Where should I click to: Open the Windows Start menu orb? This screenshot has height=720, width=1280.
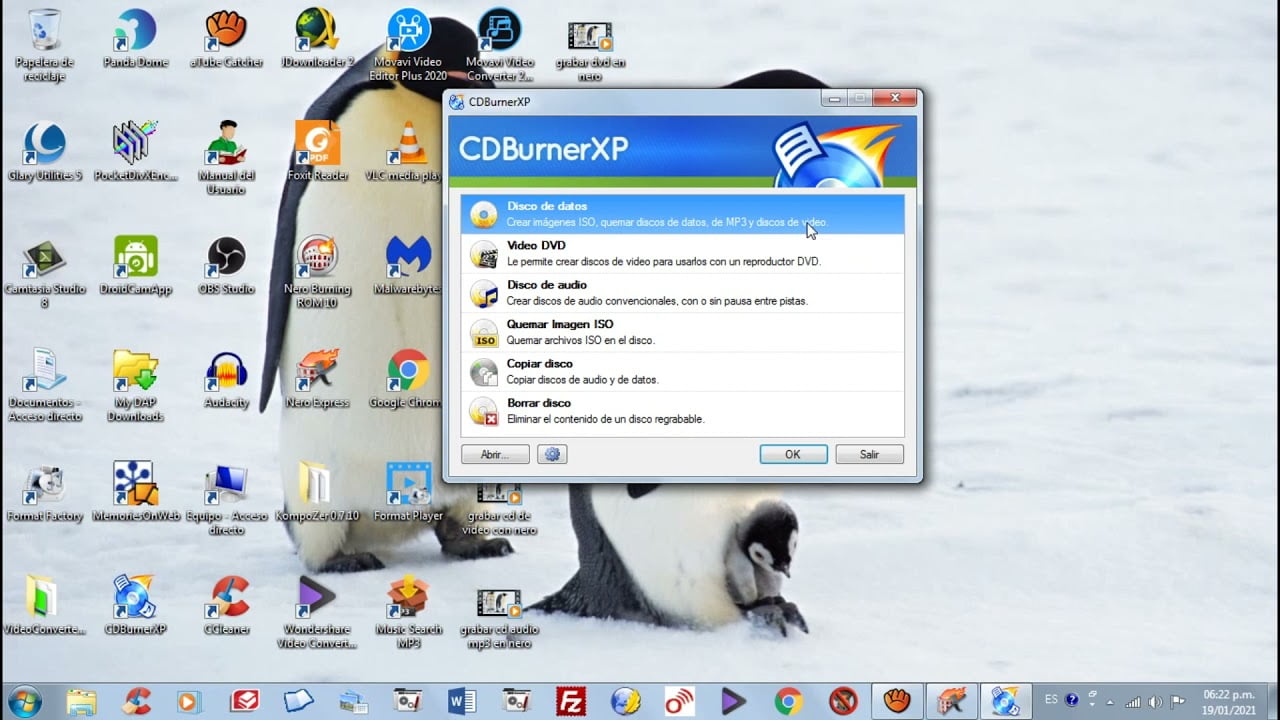coord(24,700)
